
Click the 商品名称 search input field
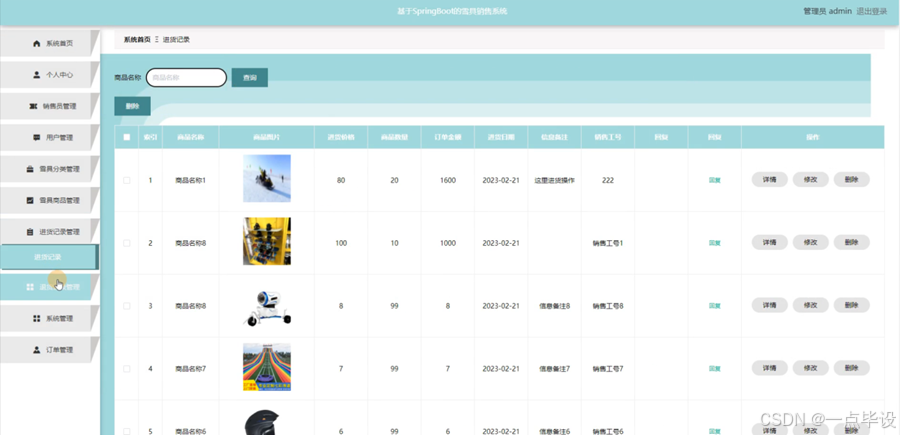click(x=187, y=77)
